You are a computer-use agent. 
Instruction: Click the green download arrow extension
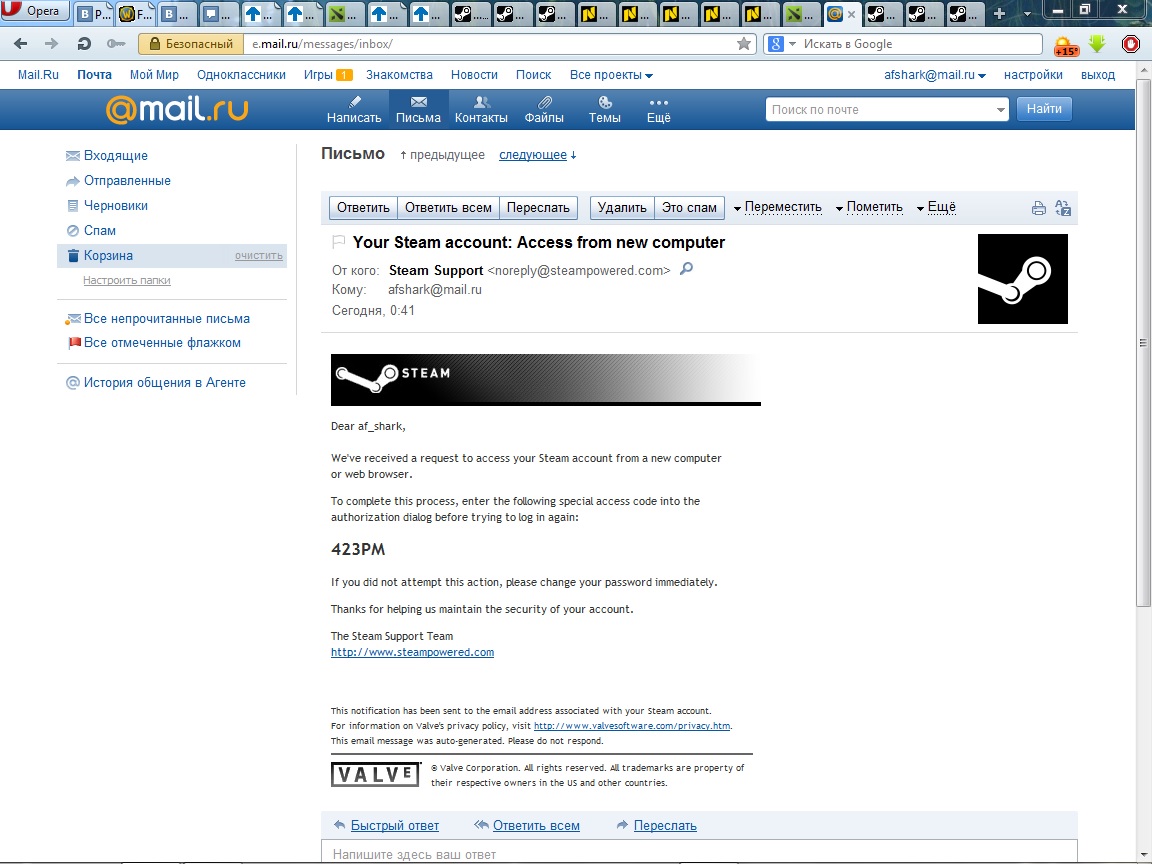[1097, 44]
